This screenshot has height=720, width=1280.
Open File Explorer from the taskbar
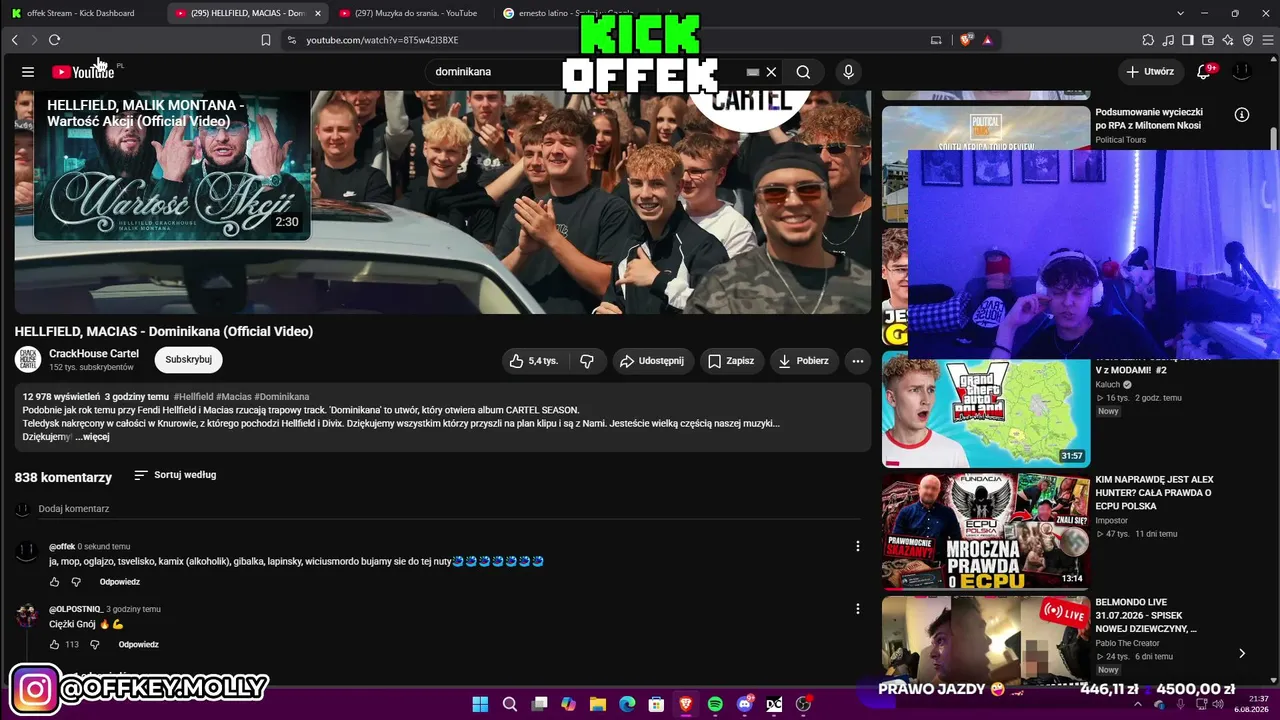(x=597, y=704)
